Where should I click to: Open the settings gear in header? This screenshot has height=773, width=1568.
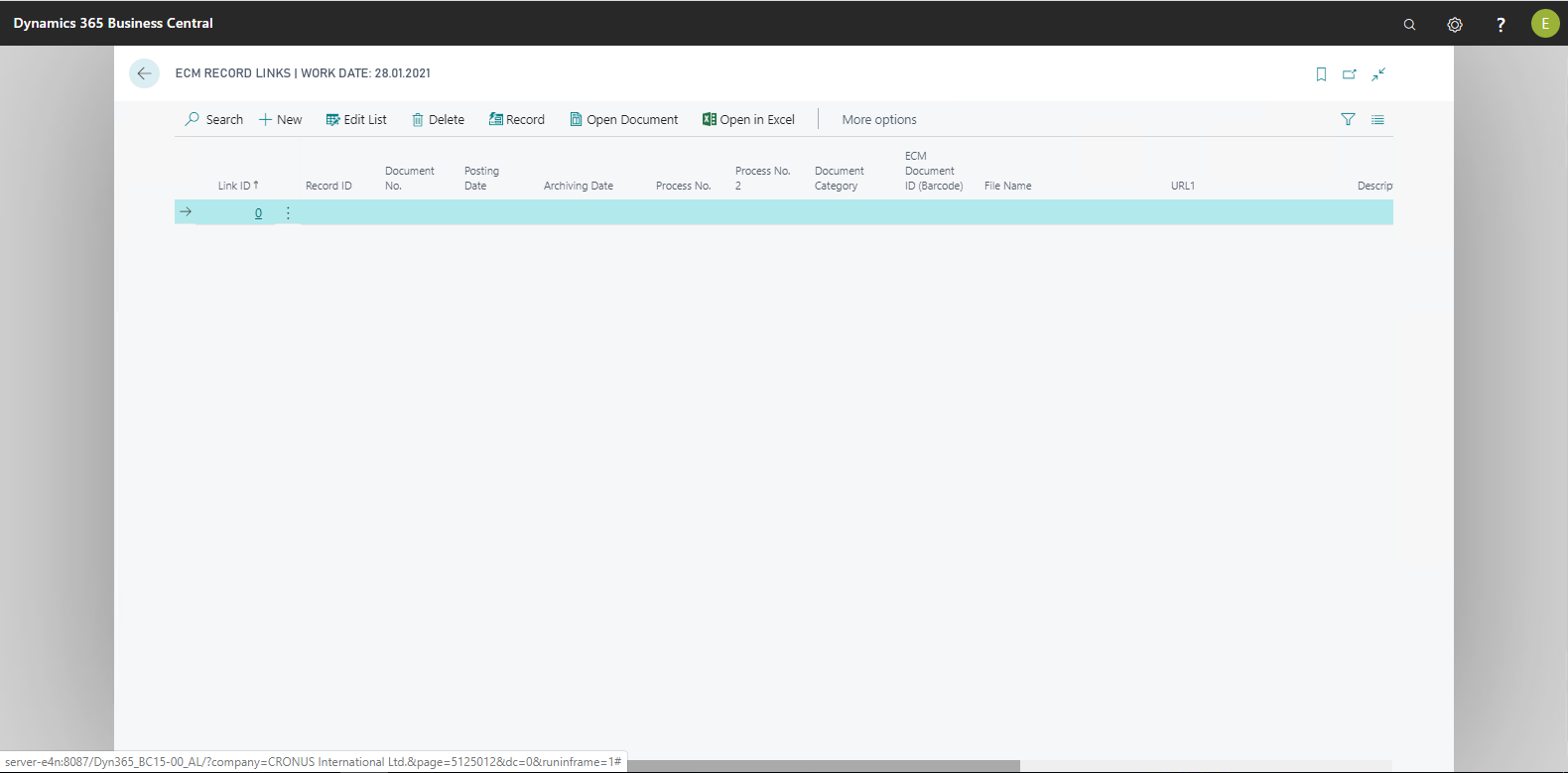(x=1455, y=24)
